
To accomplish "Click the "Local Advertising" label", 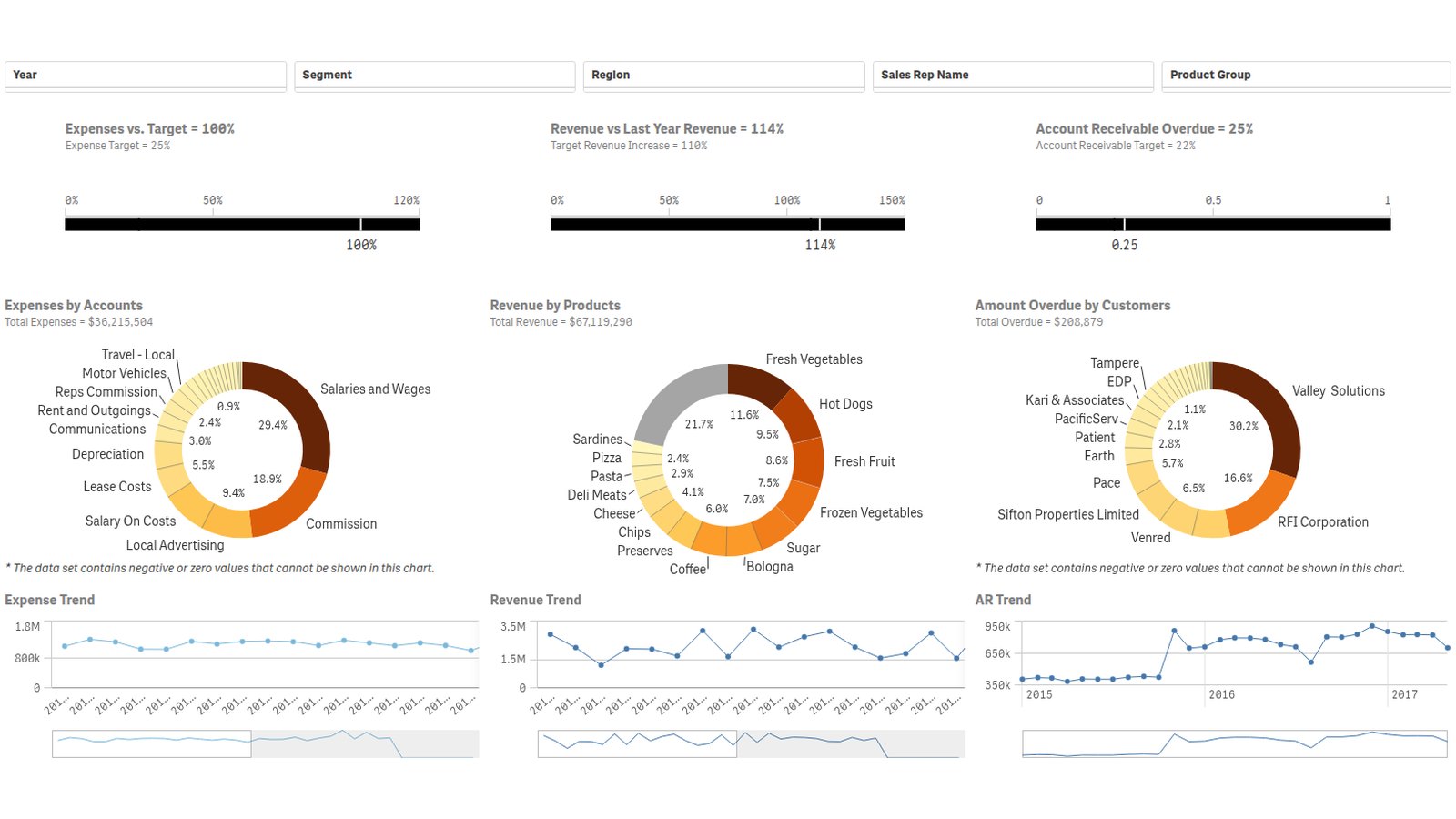I will 175,545.
